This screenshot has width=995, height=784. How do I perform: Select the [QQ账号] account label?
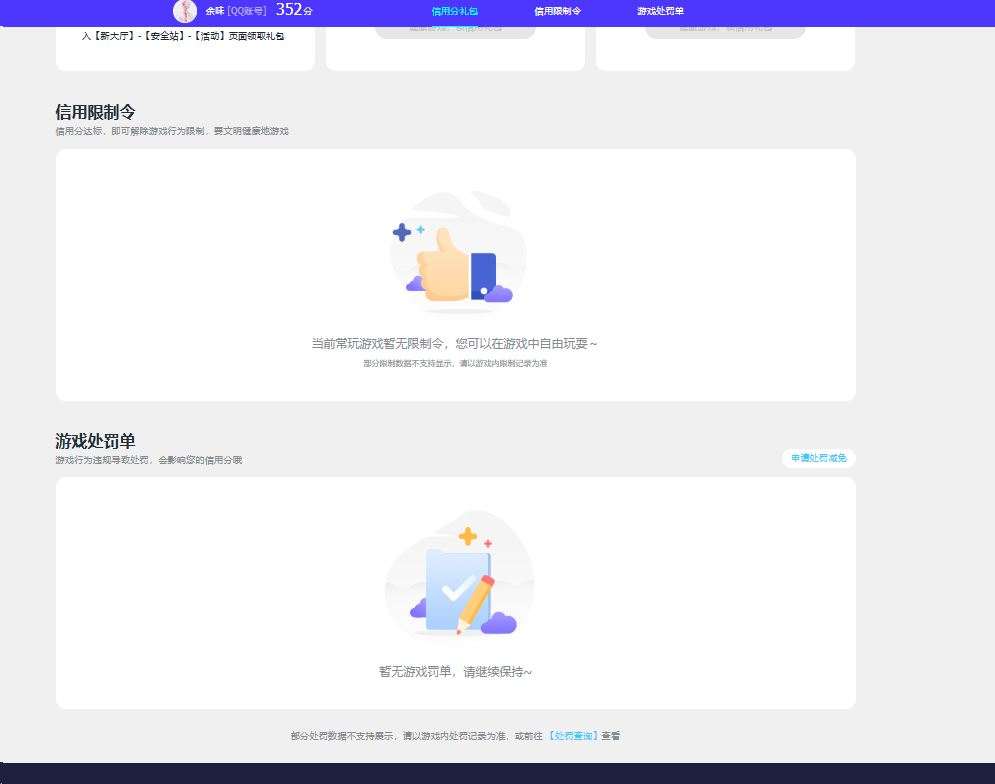click(x=247, y=11)
